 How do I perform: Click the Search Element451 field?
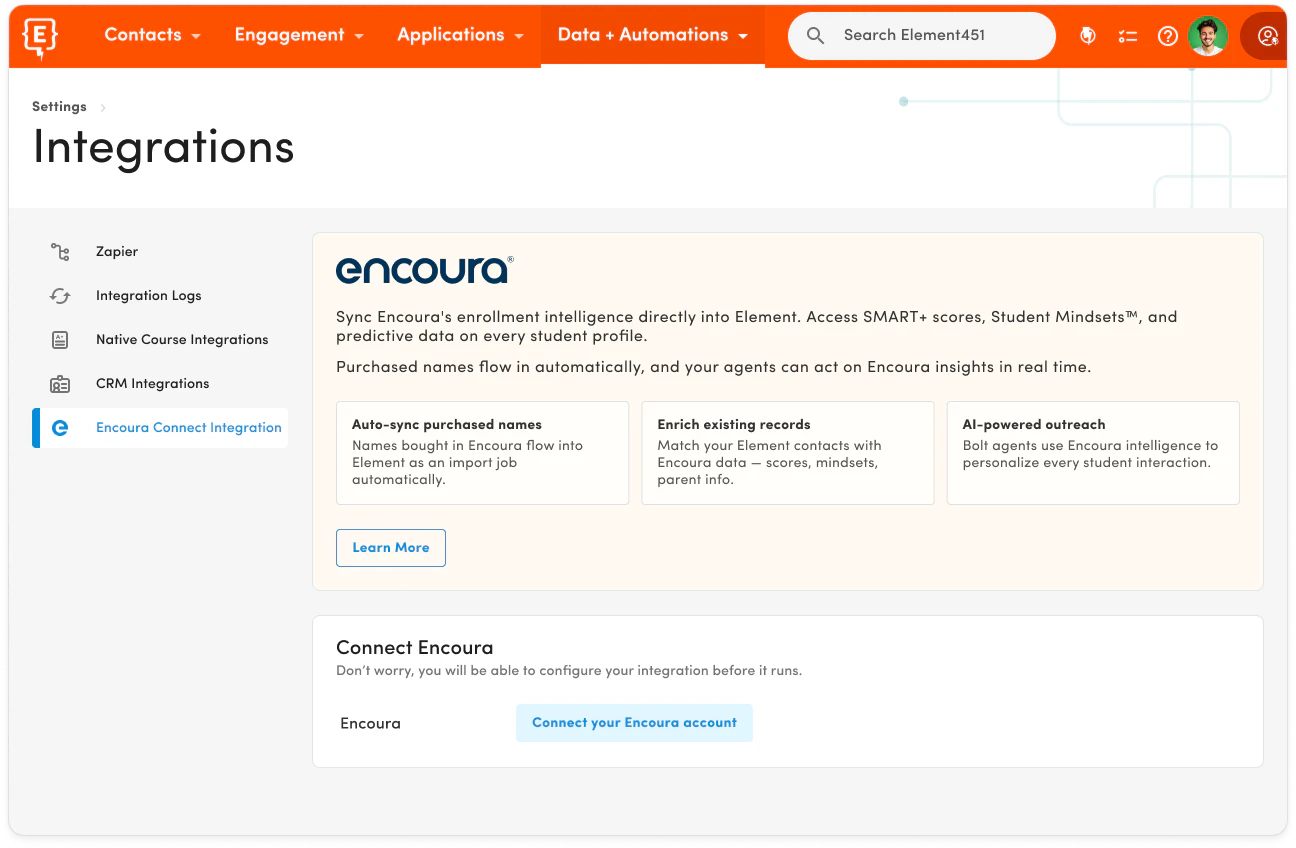(x=922, y=36)
